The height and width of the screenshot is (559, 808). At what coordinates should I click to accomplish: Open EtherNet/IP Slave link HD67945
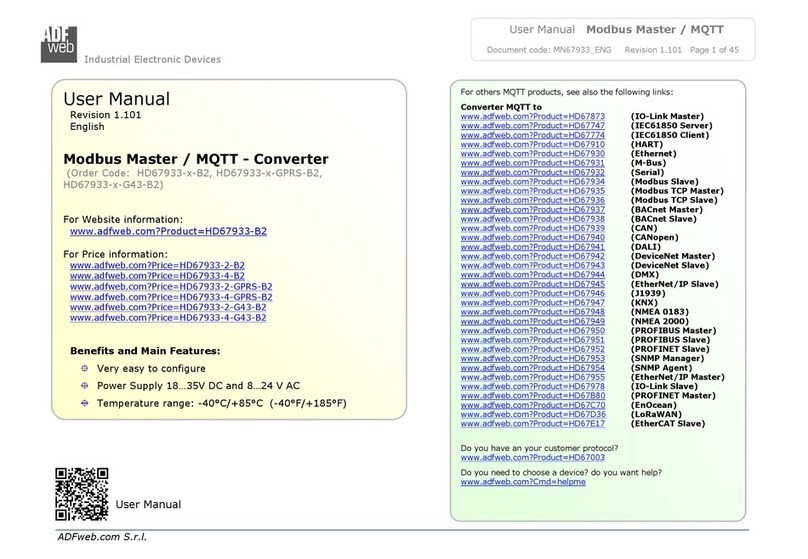(x=533, y=284)
